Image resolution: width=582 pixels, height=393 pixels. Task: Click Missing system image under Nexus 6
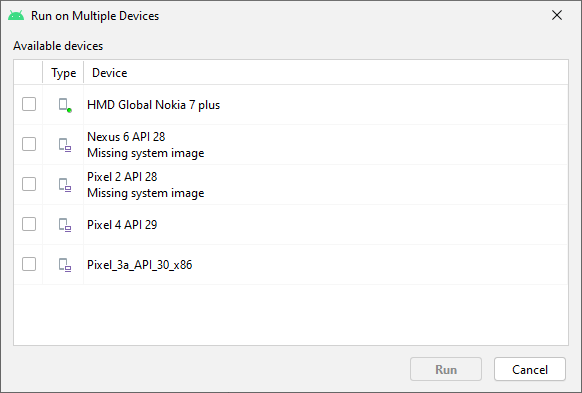pyautogui.click(x=146, y=153)
